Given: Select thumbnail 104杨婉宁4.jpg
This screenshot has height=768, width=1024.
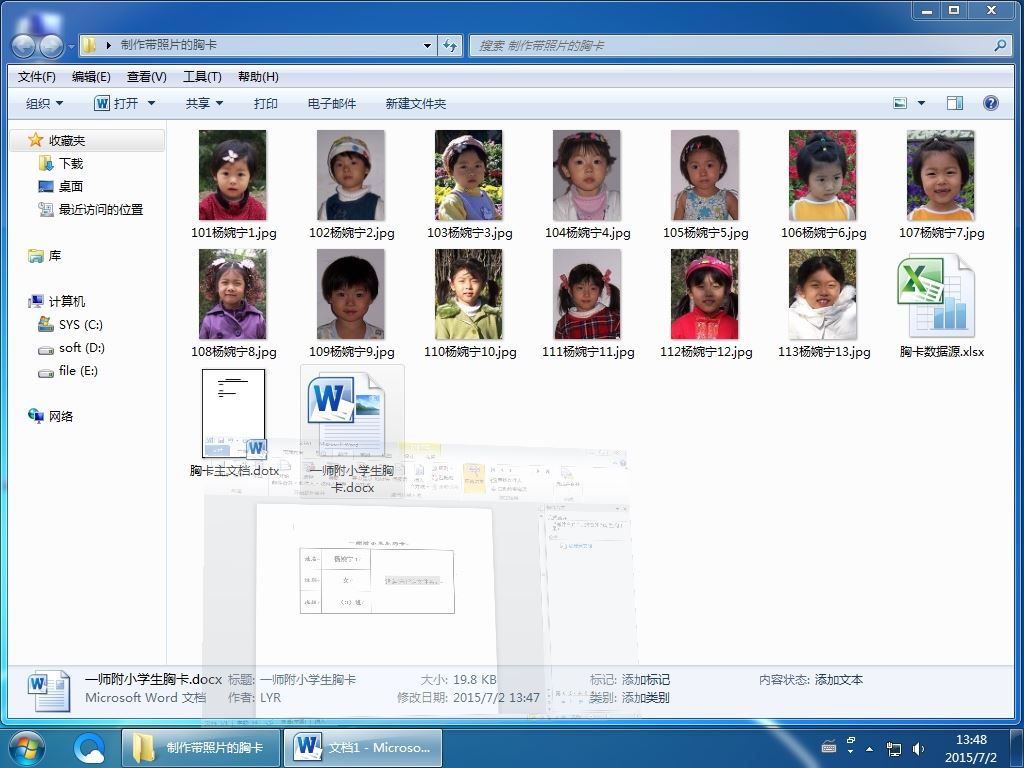Looking at the screenshot, I should (x=586, y=175).
